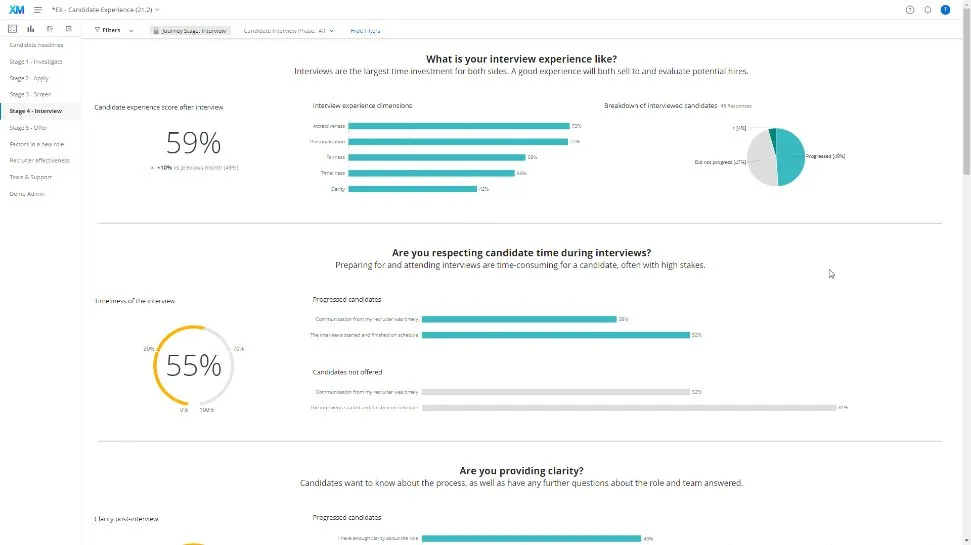971x545 pixels.
Task: Open the hamburger navigation menu
Action: [38, 9]
